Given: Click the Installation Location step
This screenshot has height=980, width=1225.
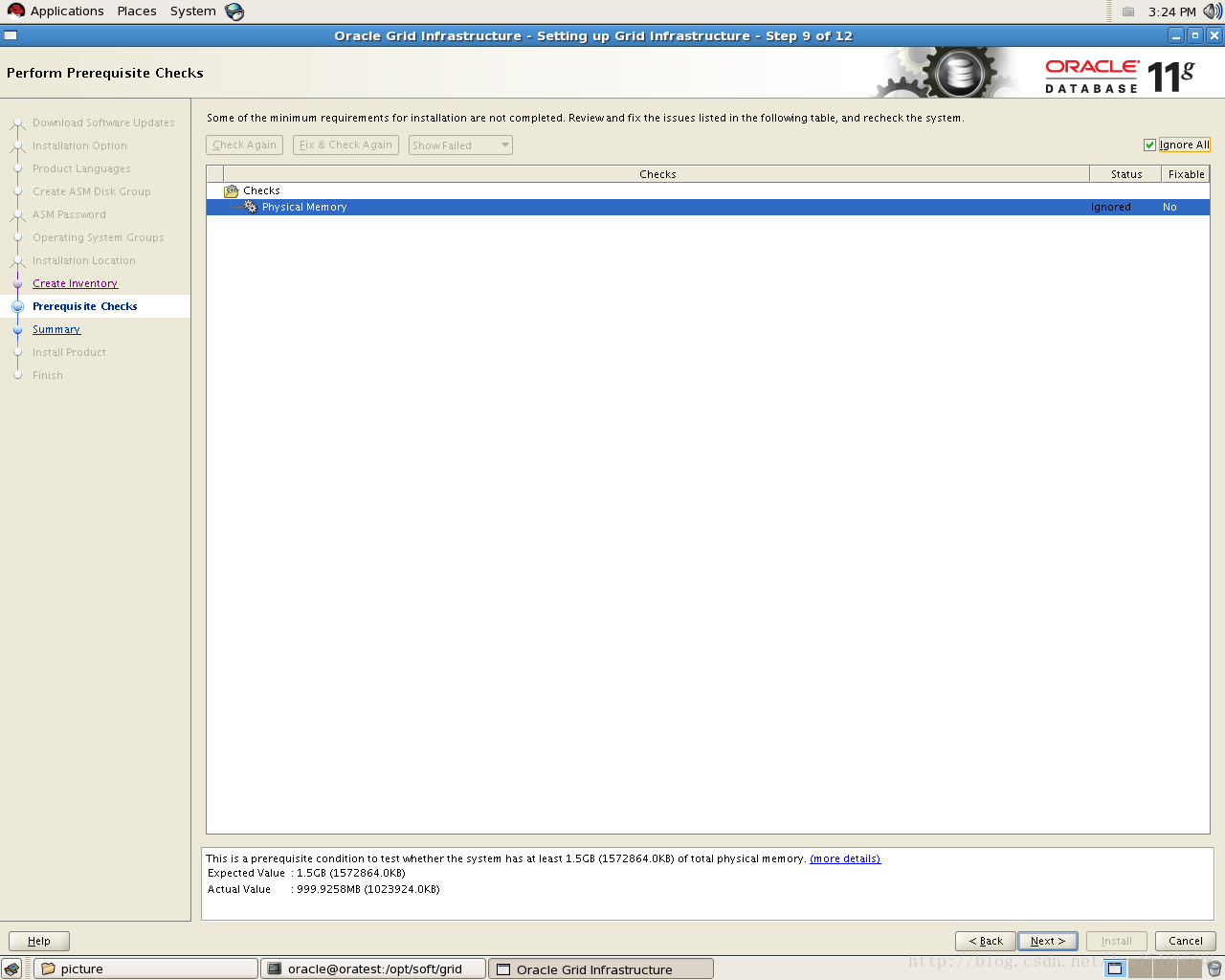Looking at the screenshot, I should (84, 260).
